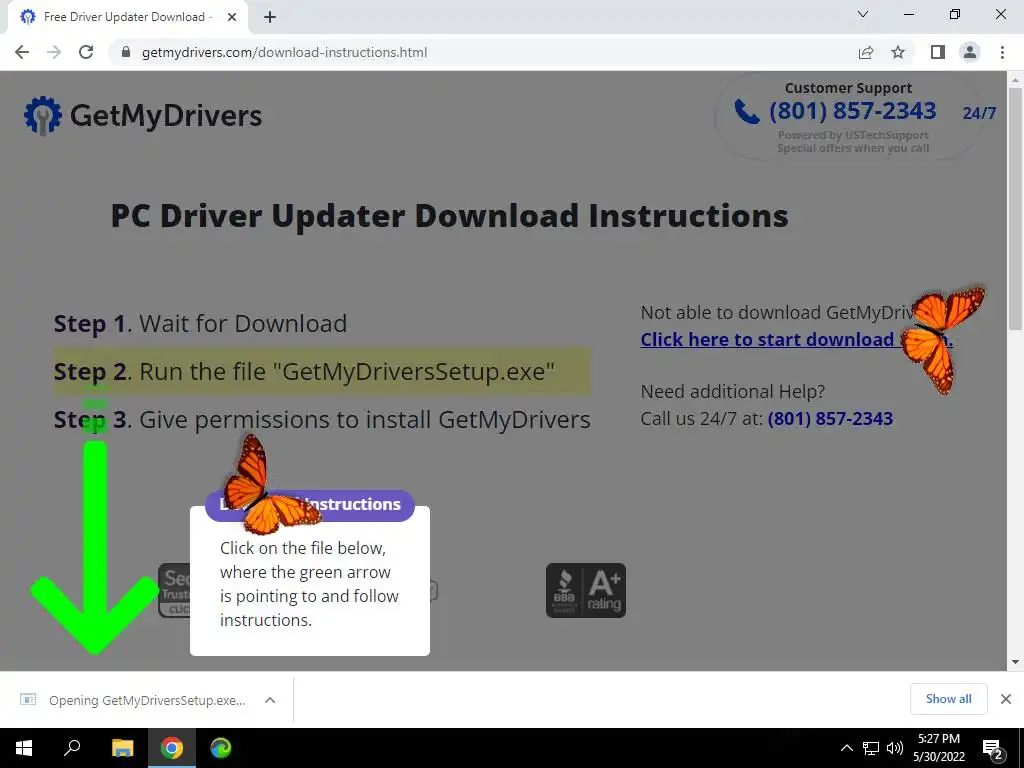Click the BBB A+ rating badge

click(x=586, y=590)
